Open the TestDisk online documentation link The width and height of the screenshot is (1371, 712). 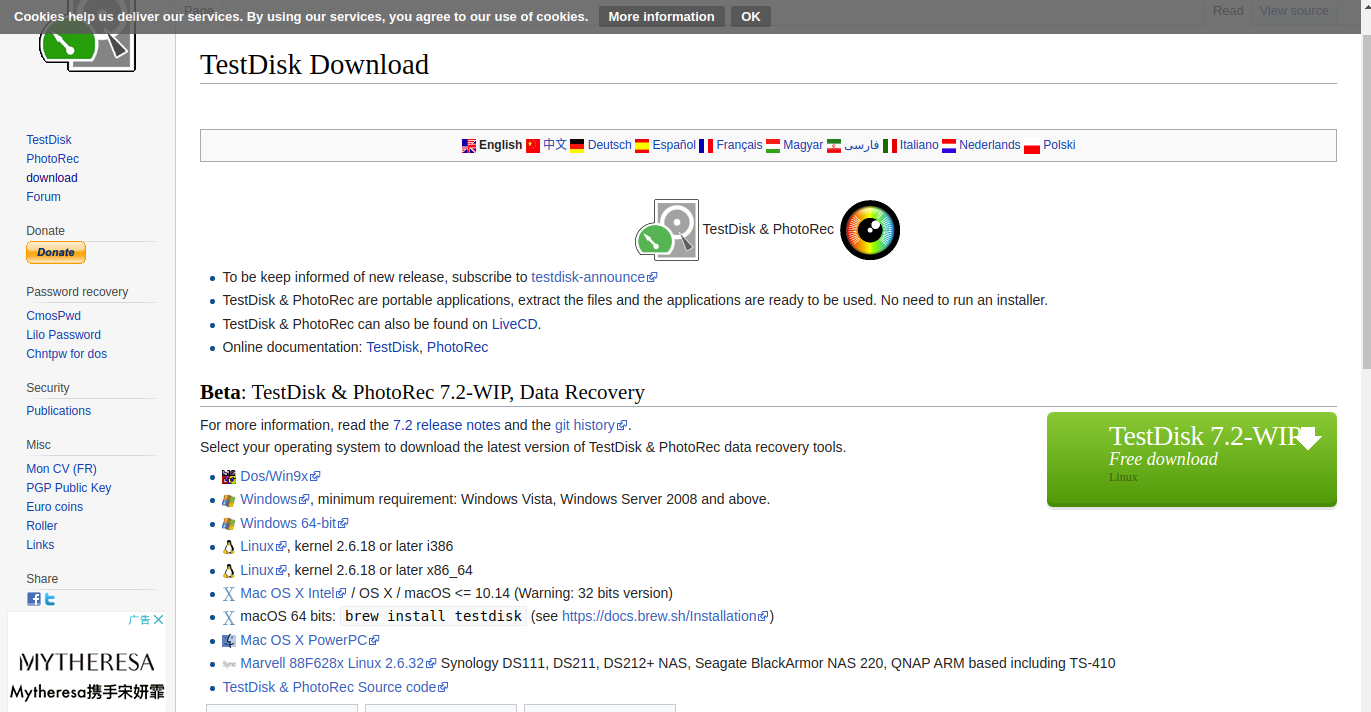click(x=392, y=347)
